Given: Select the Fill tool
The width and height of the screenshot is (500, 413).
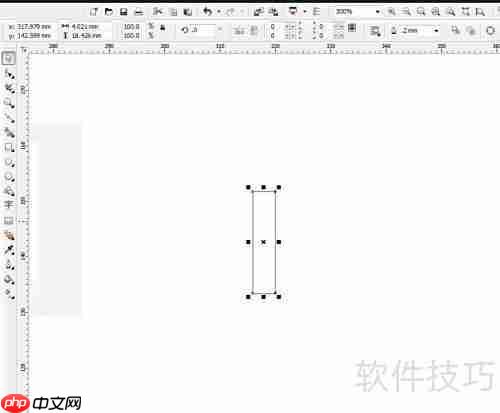Looking at the screenshot, I should coord(9,279).
